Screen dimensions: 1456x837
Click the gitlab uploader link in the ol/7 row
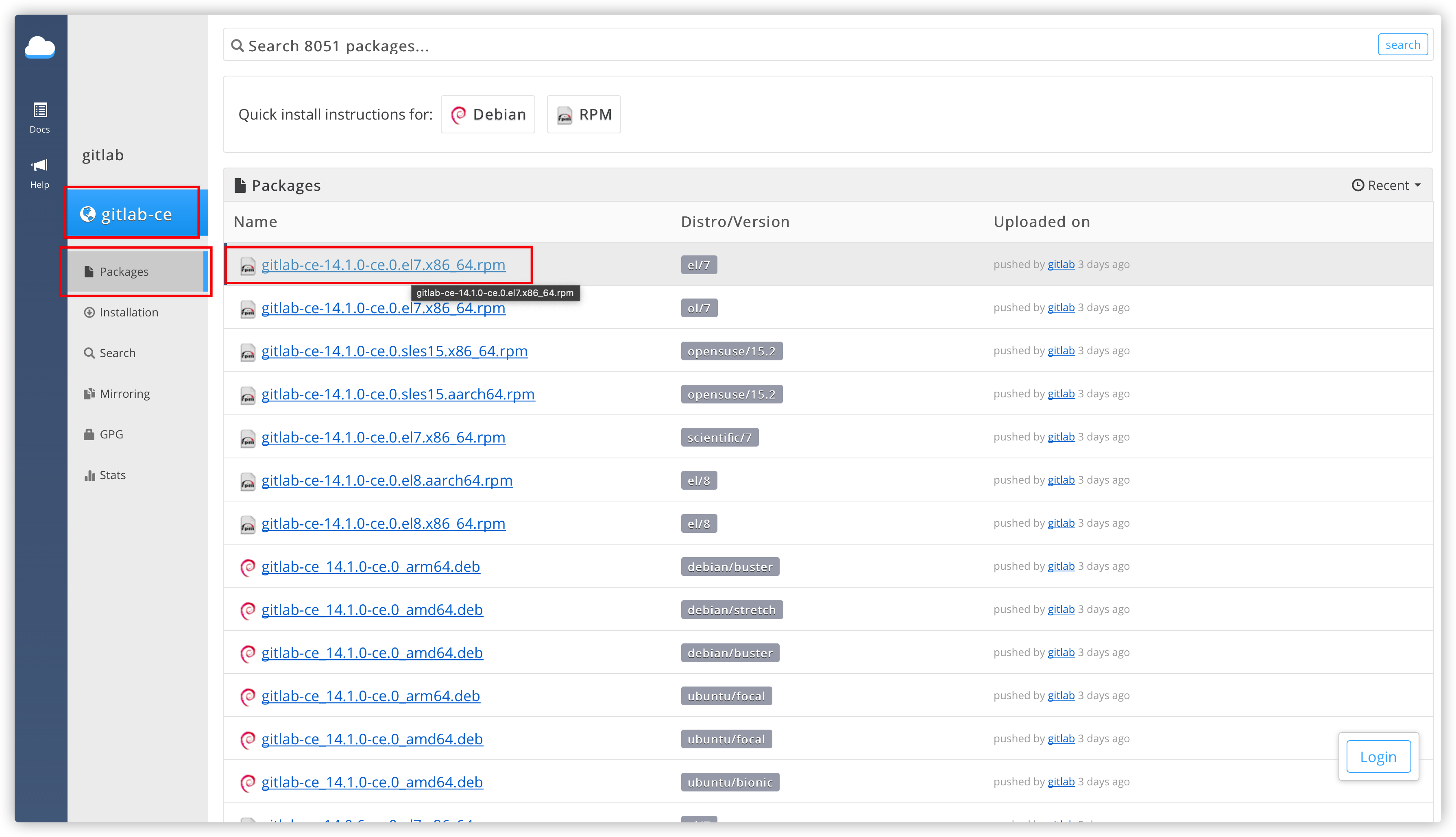(1061, 307)
